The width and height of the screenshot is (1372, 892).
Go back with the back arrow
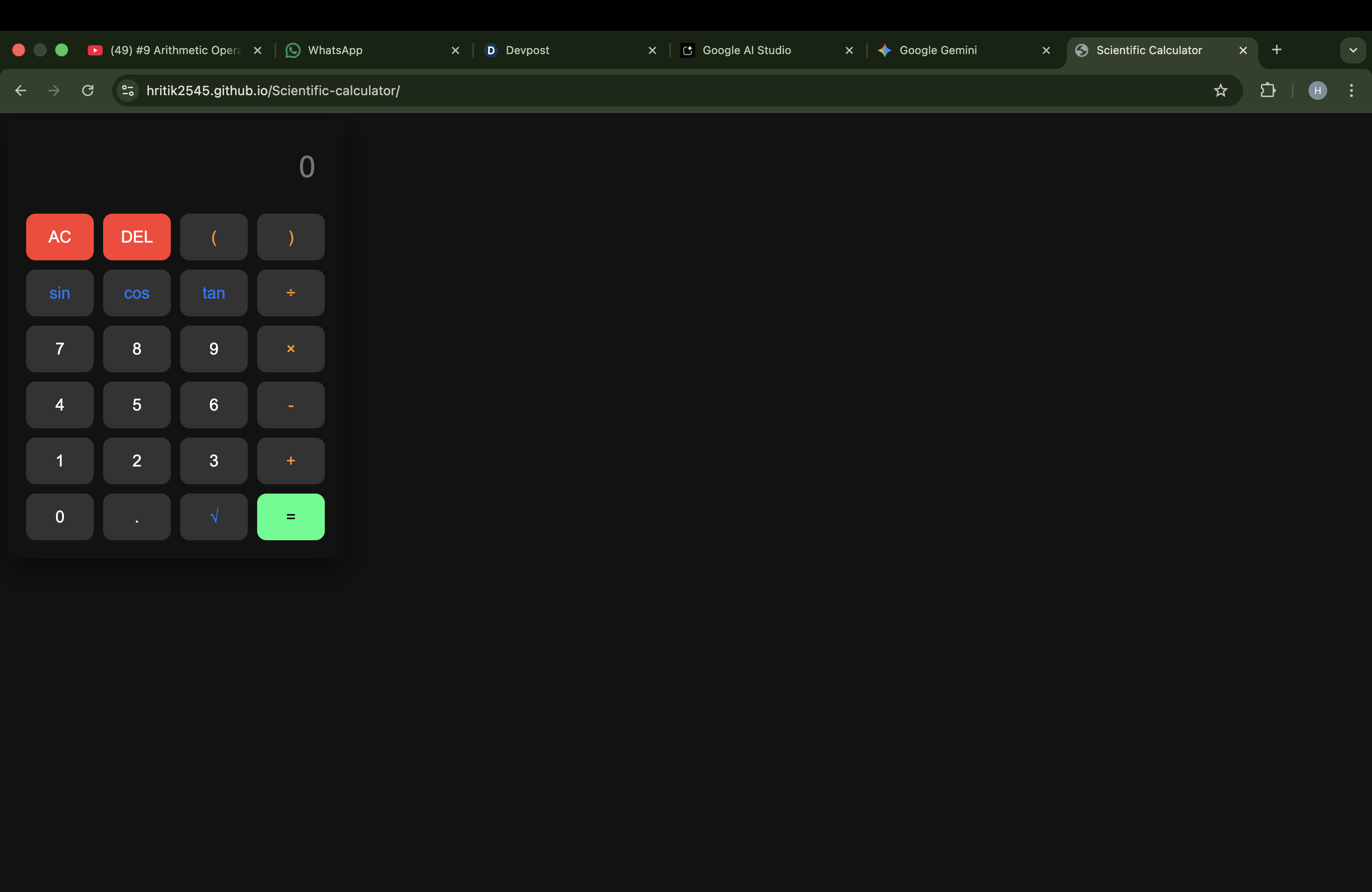tap(21, 91)
